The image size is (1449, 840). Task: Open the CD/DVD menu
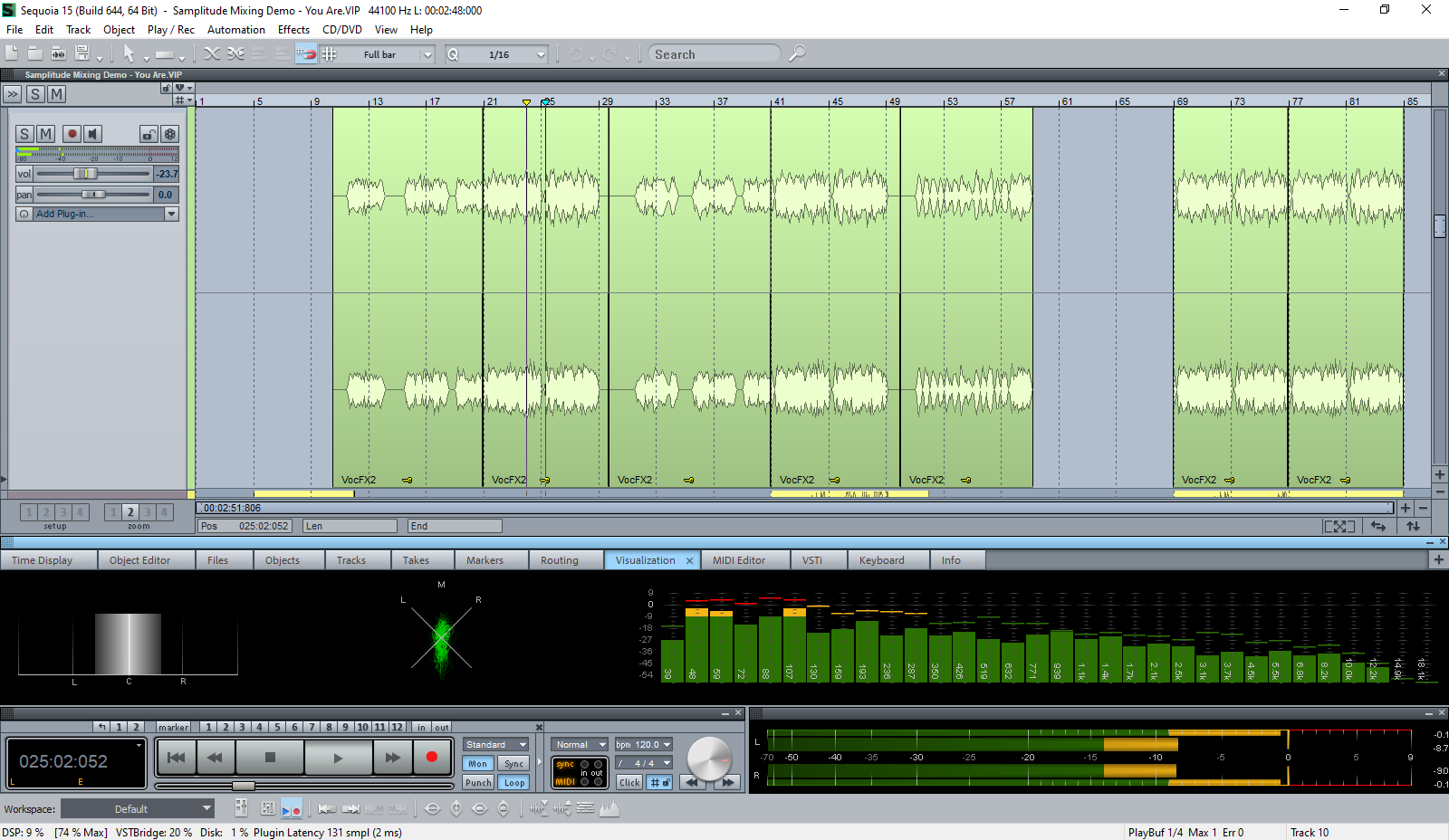click(x=342, y=30)
